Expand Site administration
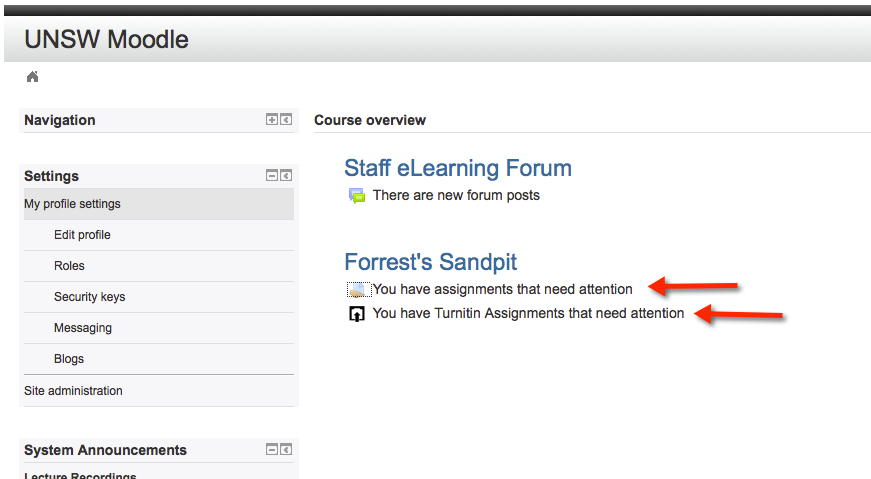Viewport: 871px width, 479px height. 73,391
